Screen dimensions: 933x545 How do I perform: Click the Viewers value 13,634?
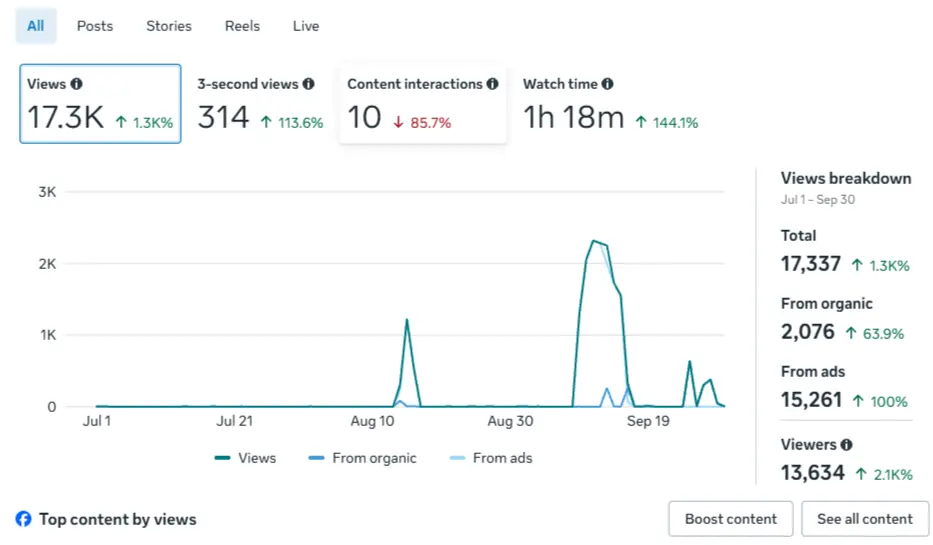coord(812,473)
